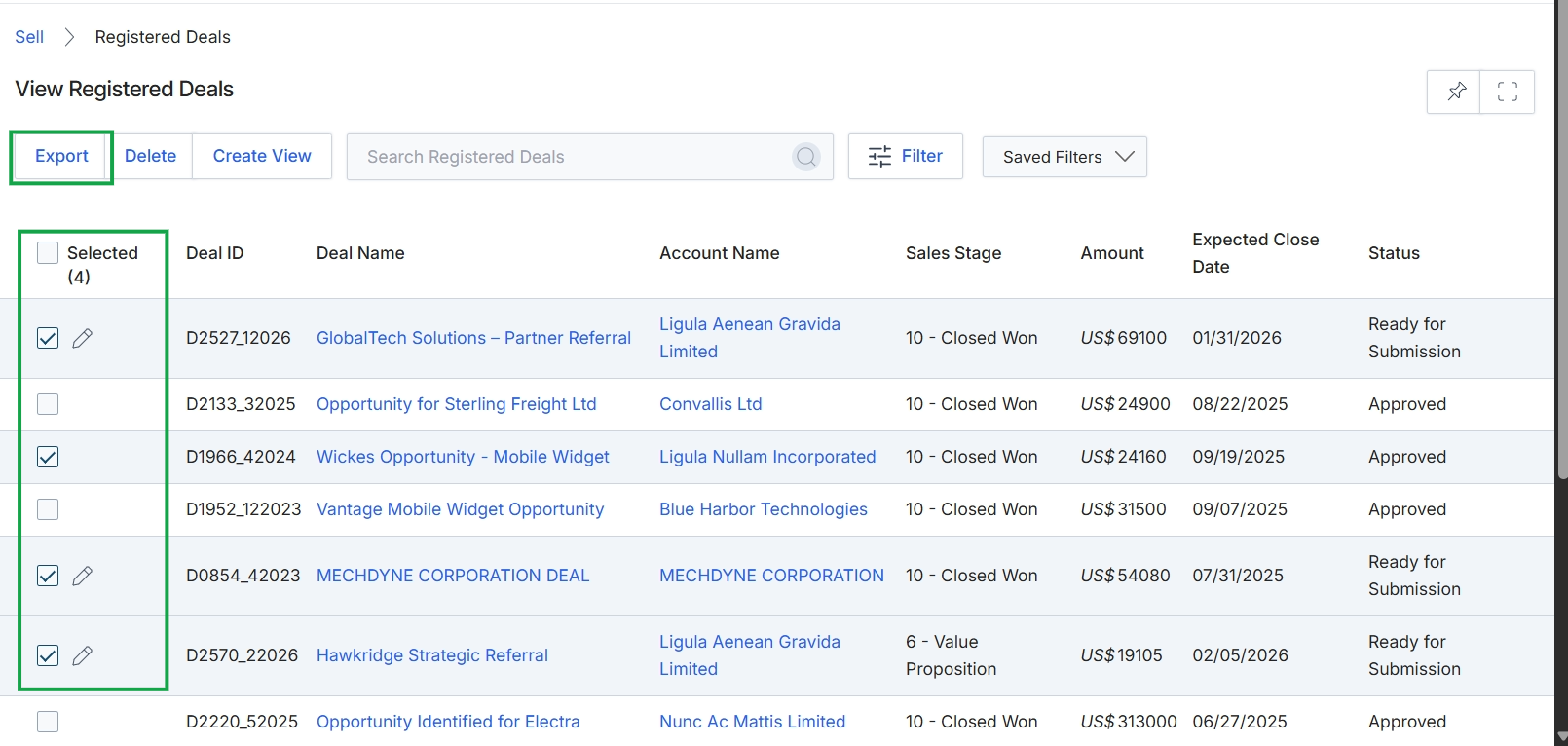Click the pencil icon for Hawkridge Strategic Referral
1568x746 pixels.
(83, 655)
